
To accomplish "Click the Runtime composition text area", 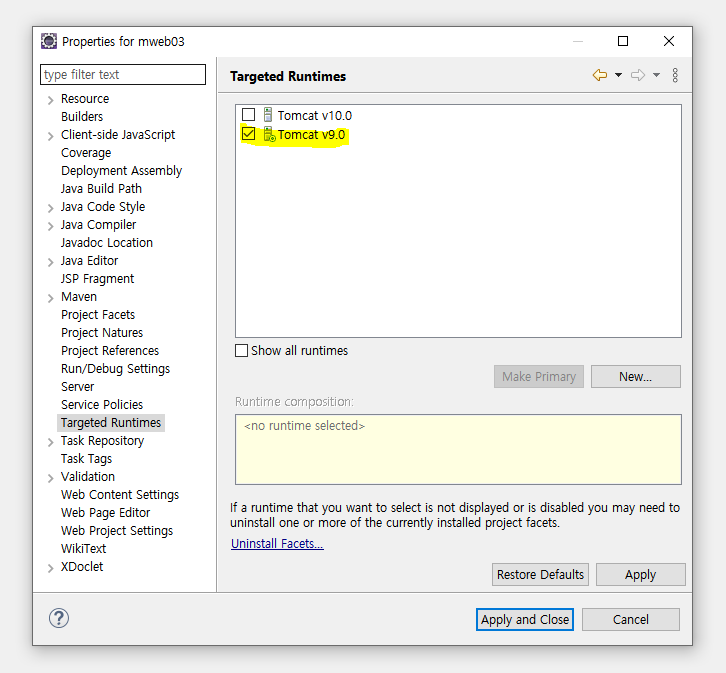I will [458, 449].
